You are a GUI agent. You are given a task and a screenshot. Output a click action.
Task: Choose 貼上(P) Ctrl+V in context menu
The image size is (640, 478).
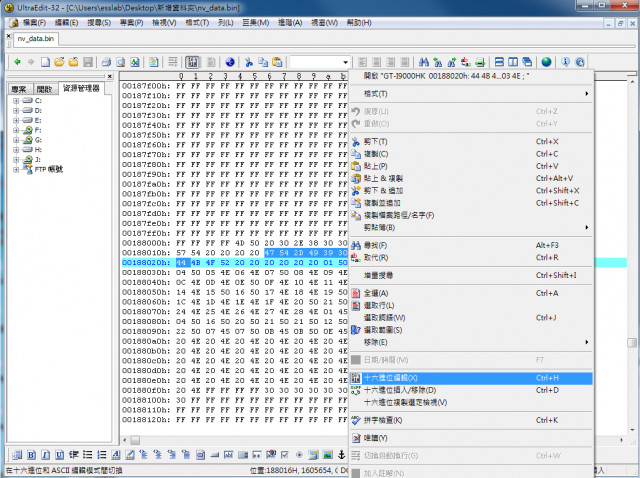471,166
